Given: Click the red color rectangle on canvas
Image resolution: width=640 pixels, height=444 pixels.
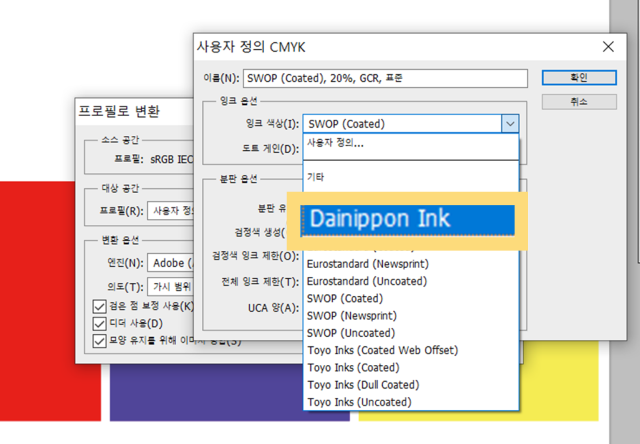Looking at the screenshot, I should pos(37,301).
